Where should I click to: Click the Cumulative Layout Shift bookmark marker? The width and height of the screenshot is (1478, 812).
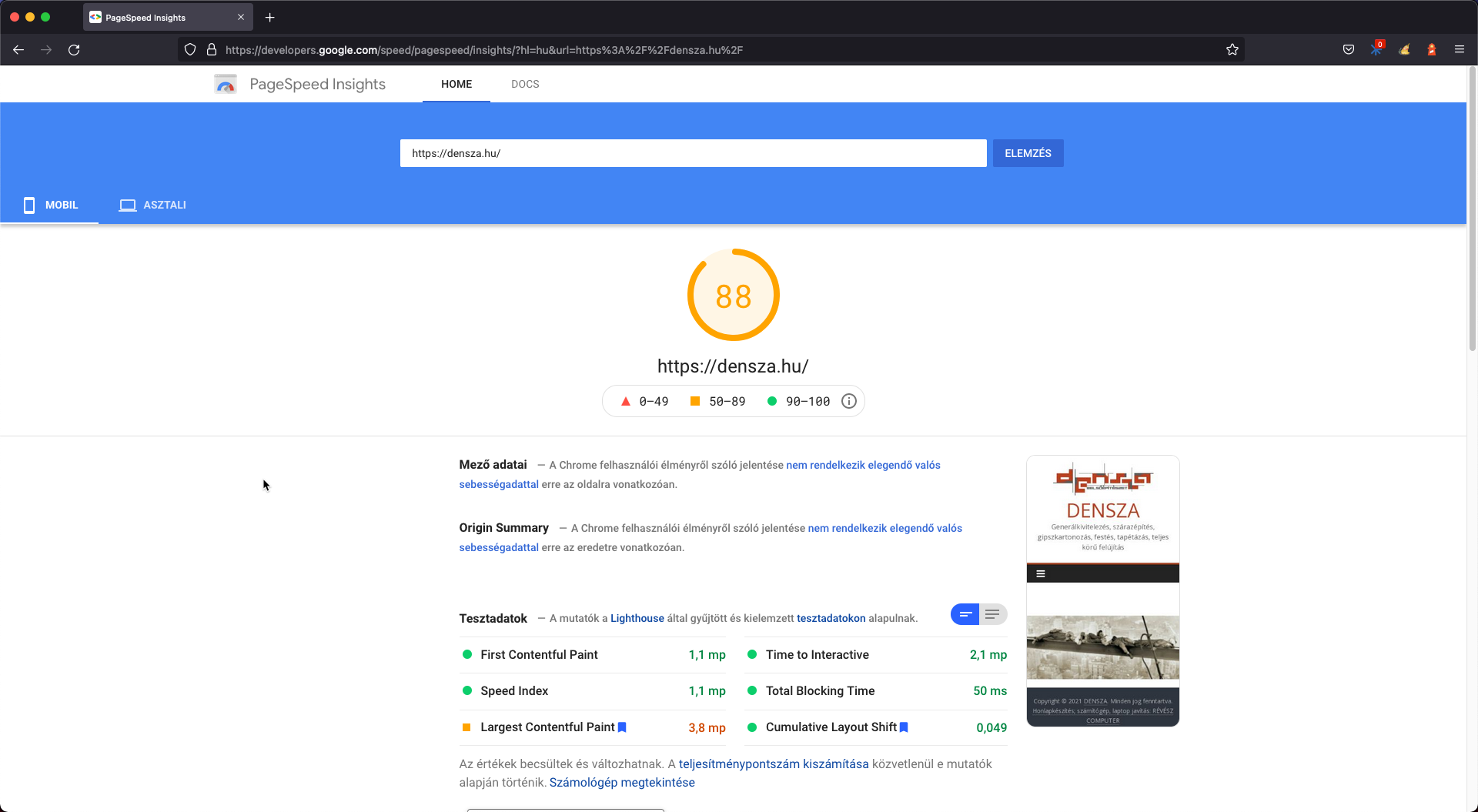[904, 727]
